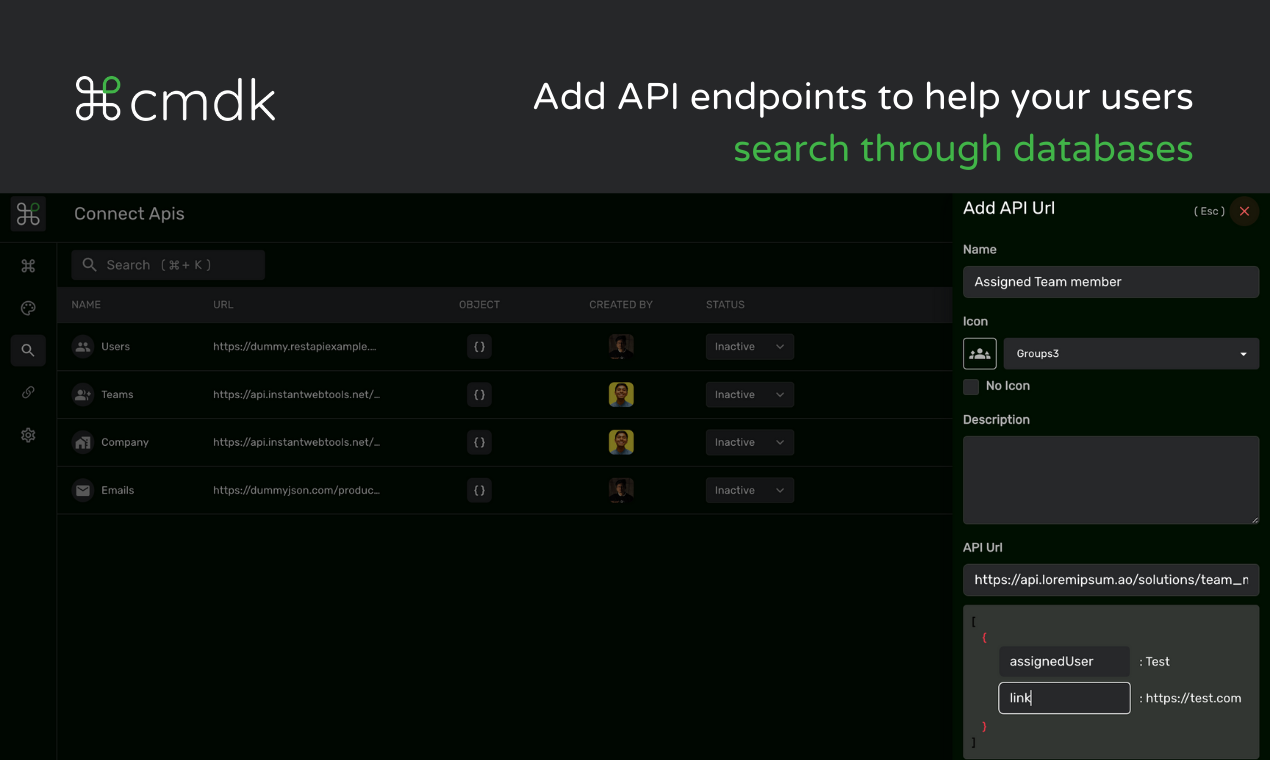
Task: Click the Teams row name text
Action: point(117,395)
